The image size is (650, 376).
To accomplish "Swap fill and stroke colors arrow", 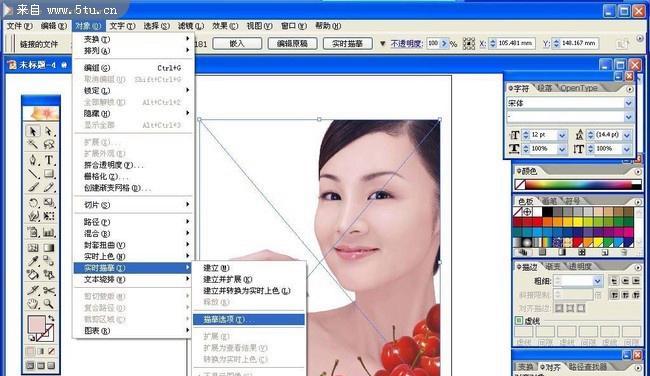I will [x=51, y=318].
